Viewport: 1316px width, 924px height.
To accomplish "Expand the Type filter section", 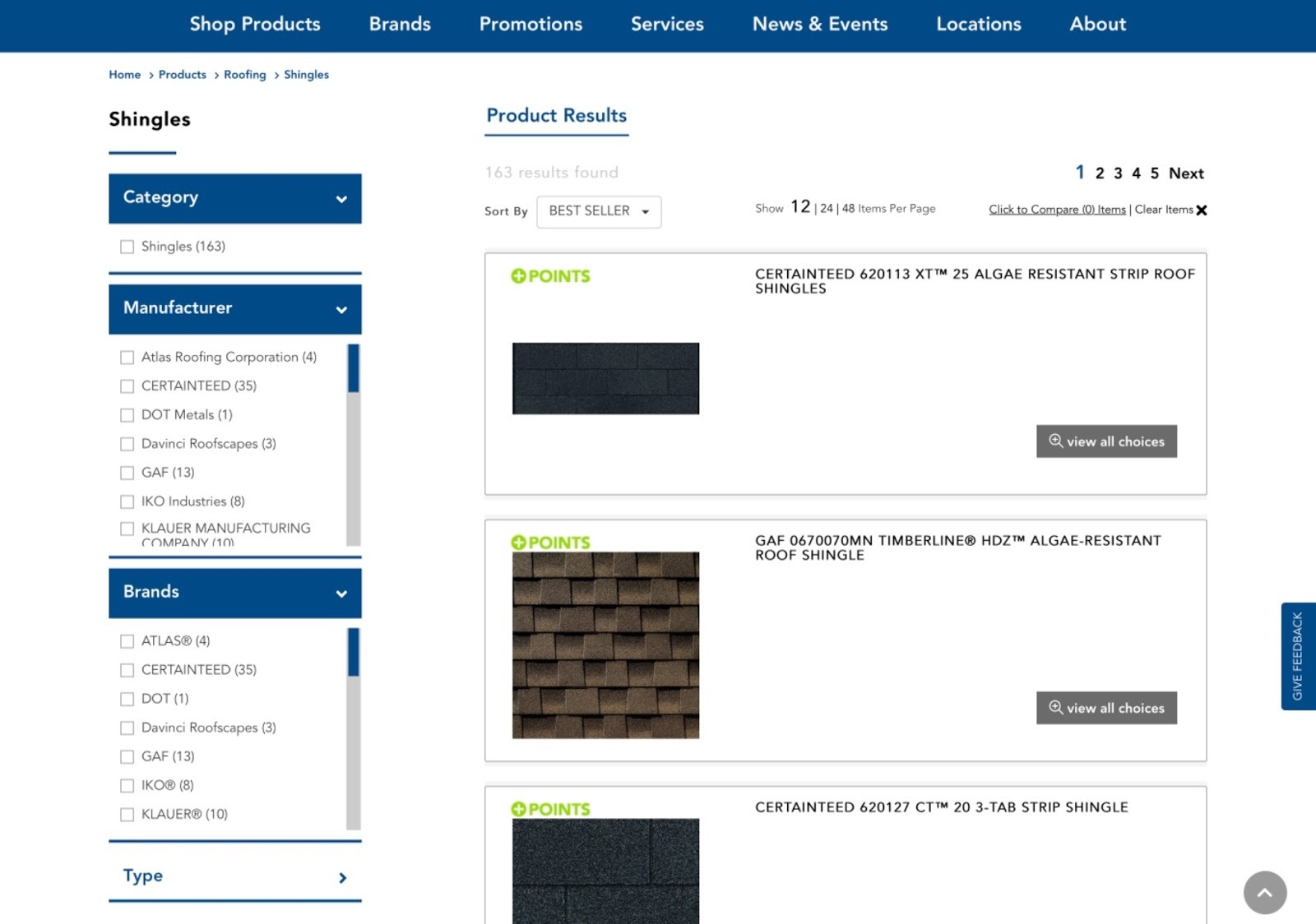I will tap(342, 878).
